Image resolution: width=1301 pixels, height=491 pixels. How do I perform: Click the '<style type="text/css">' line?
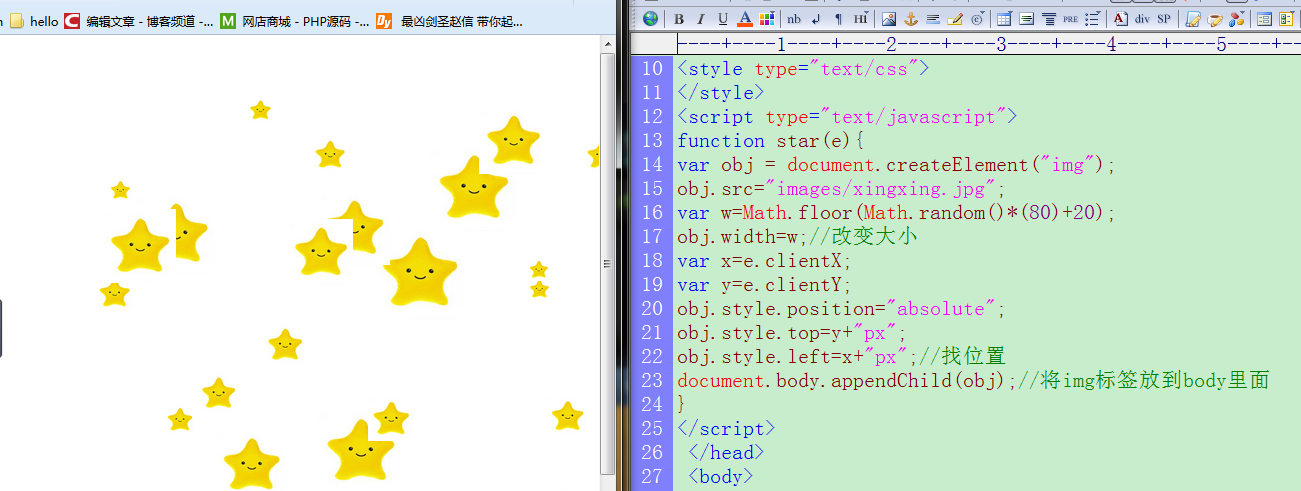tap(803, 69)
